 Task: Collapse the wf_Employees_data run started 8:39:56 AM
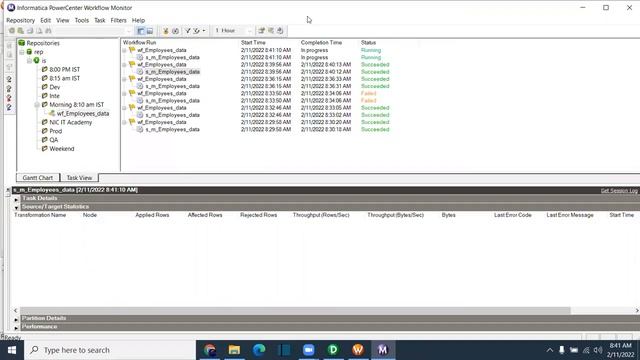(124, 64)
